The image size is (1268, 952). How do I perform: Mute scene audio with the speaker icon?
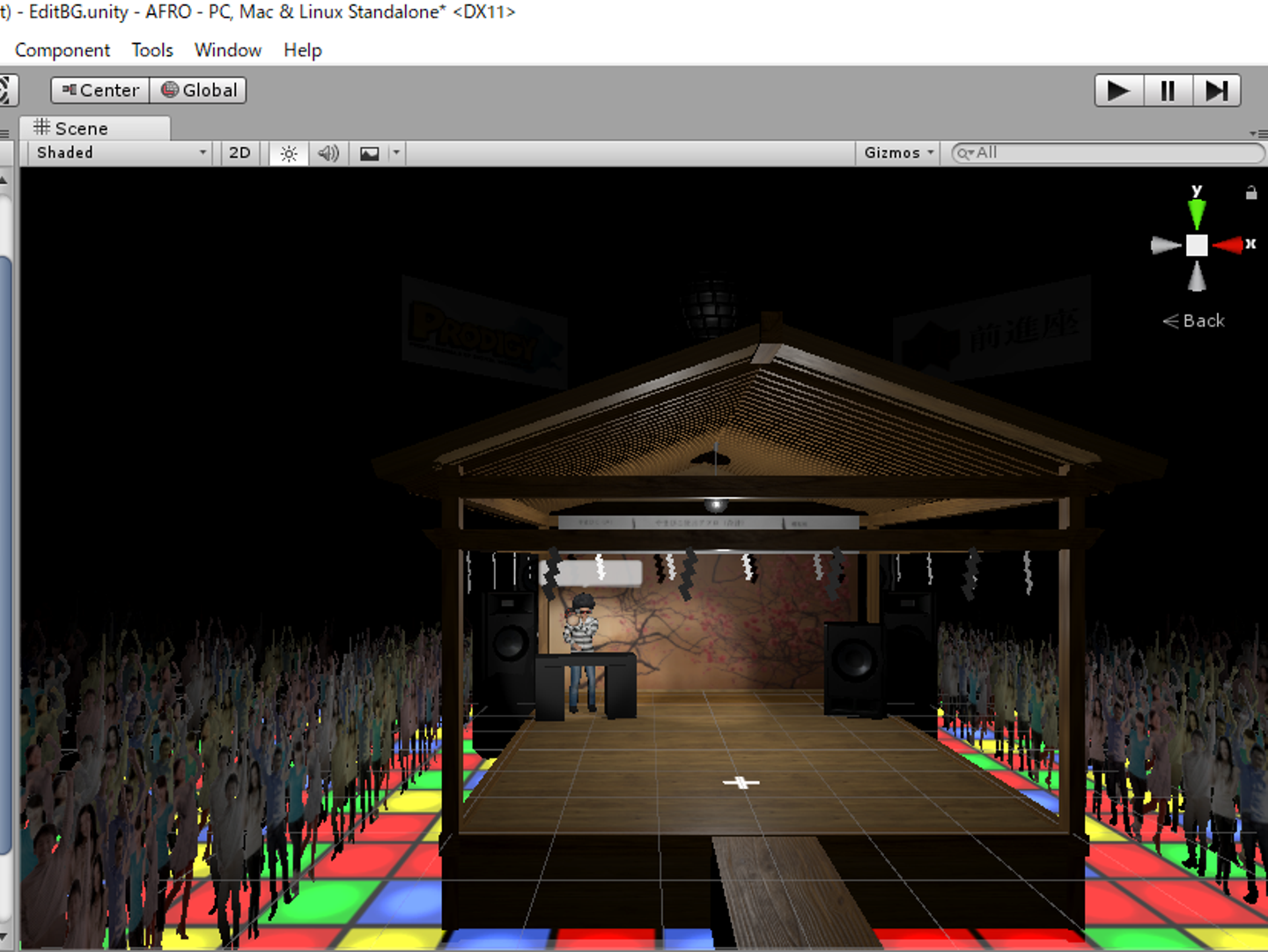(328, 153)
